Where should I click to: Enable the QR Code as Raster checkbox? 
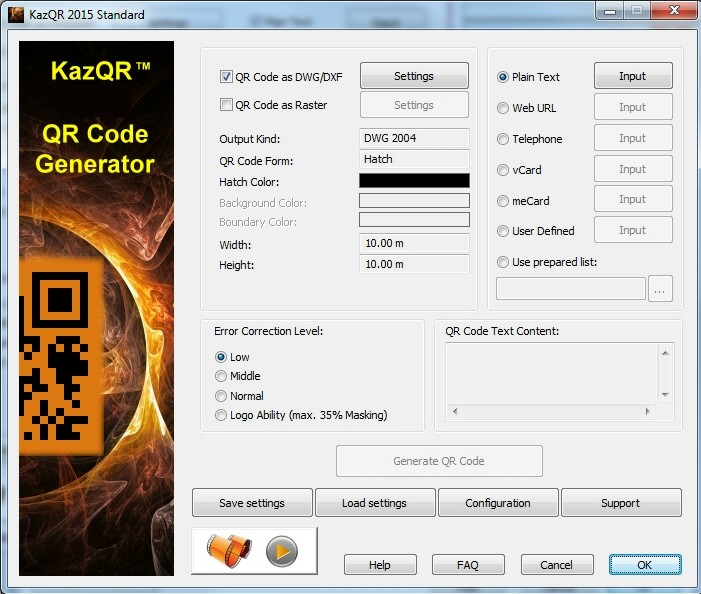point(226,105)
